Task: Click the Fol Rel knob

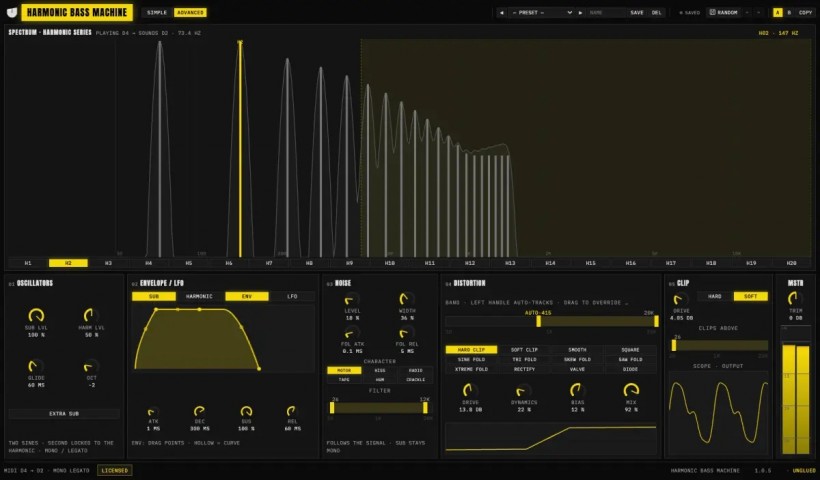Action: click(x=407, y=333)
